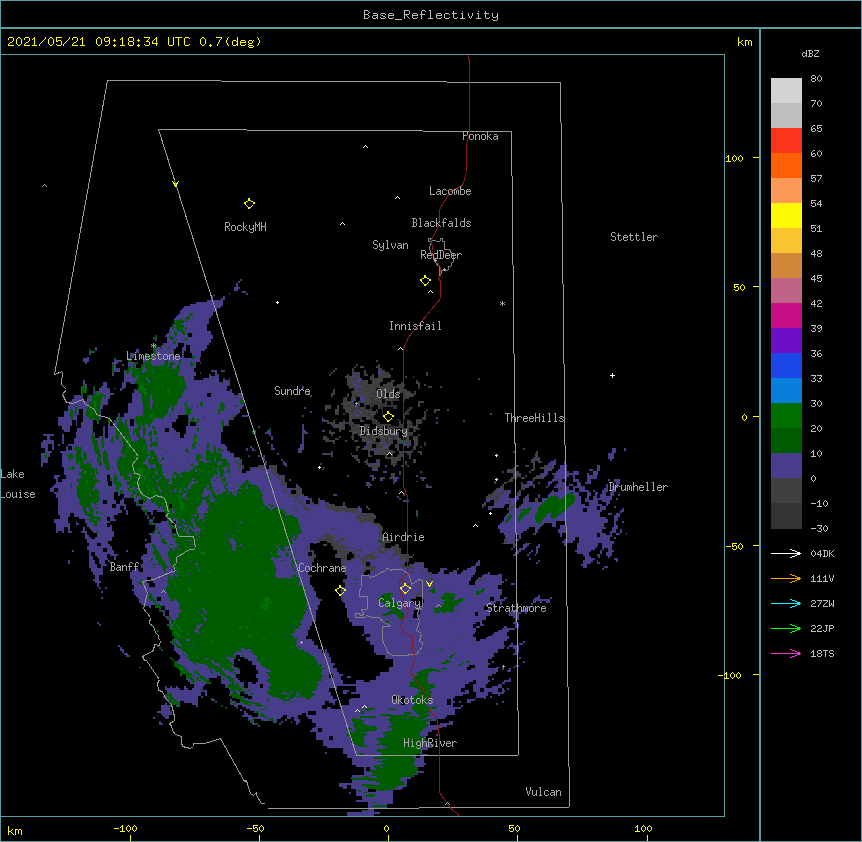Viewport: 862px width, 842px height.
Task: Click the Okotoks label
Action: tap(412, 700)
